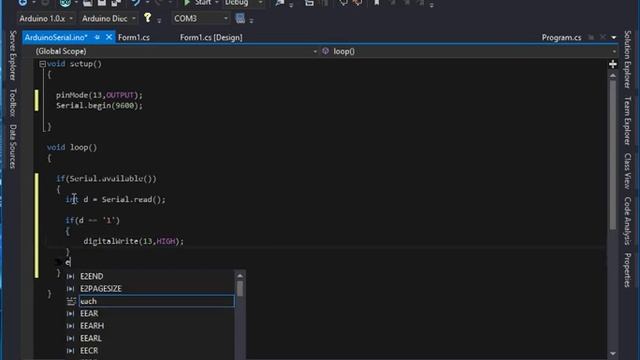Open the serial monitor icon next to COM3
Viewport: 640px width, 360px height.
(x=240, y=18)
